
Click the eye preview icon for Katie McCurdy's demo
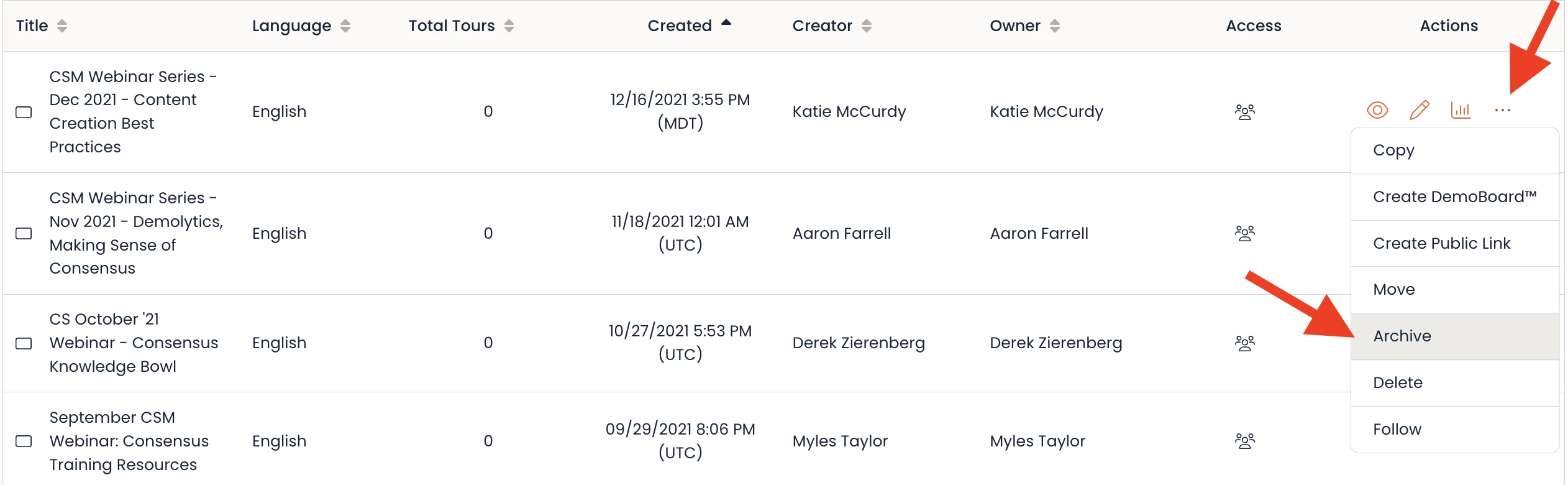point(1377,111)
